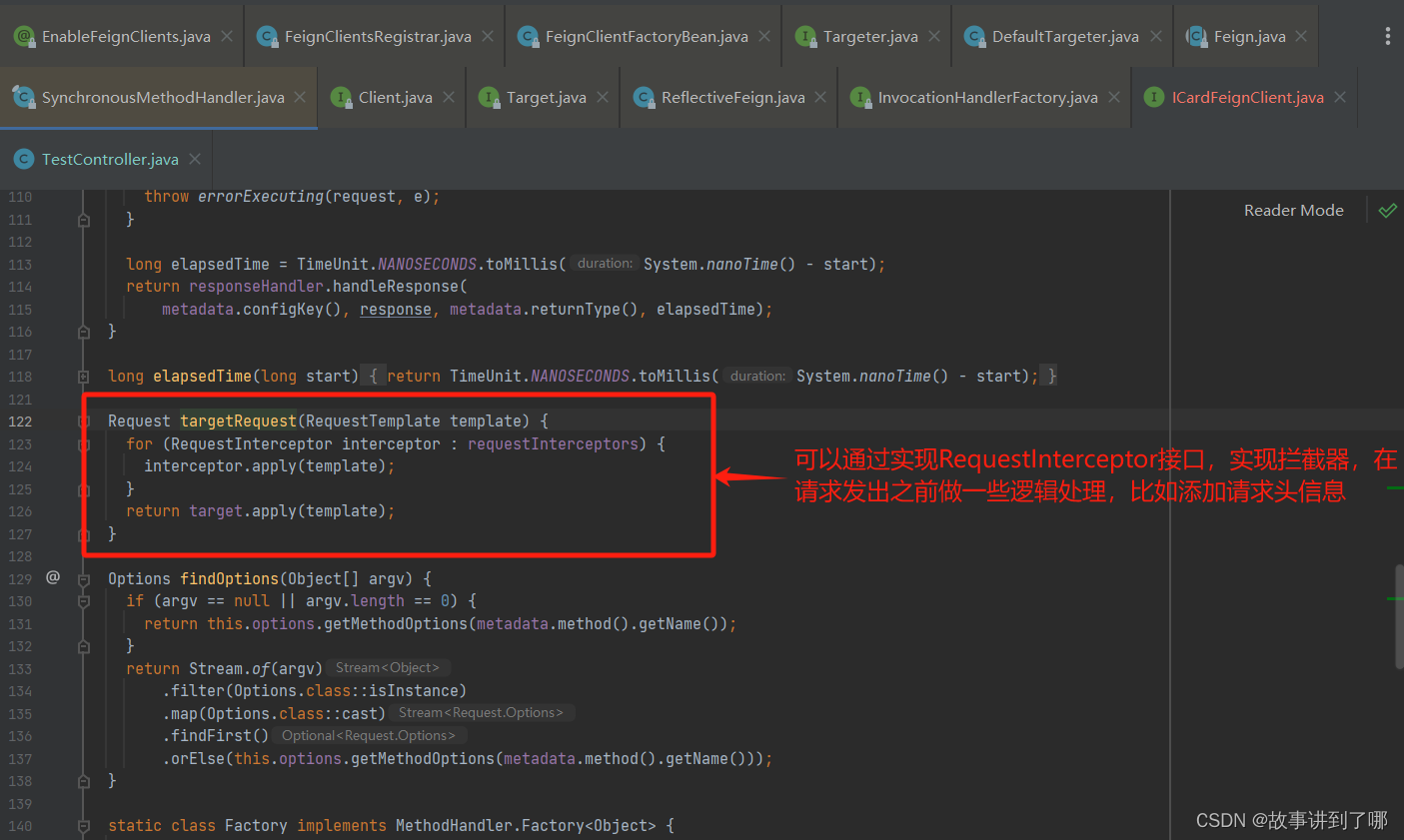Click the underlined response variable on line 115
Viewport: 1404px width, 840px height.
[x=396, y=310]
